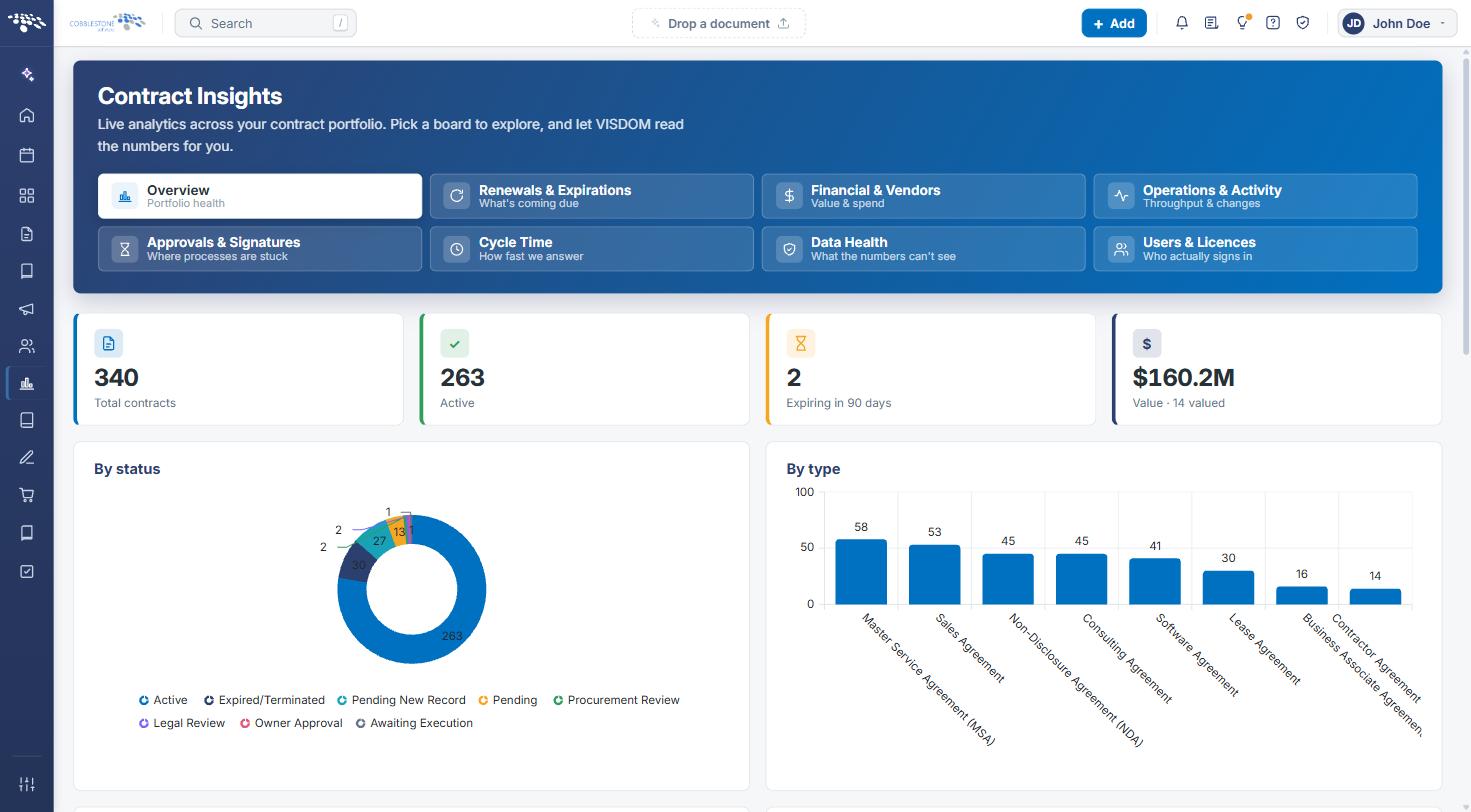Switch to Data Health board
1471x812 pixels.
[x=924, y=249]
